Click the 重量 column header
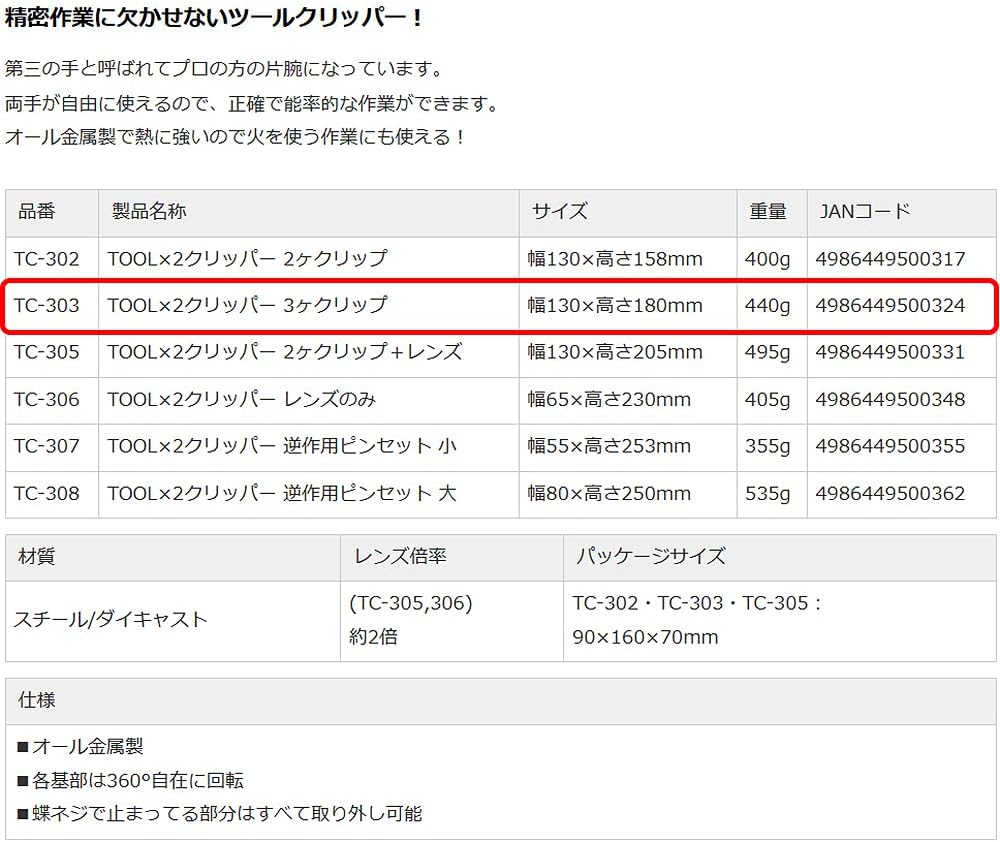This screenshot has height=842, width=1000. pyautogui.click(x=772, y=212)
